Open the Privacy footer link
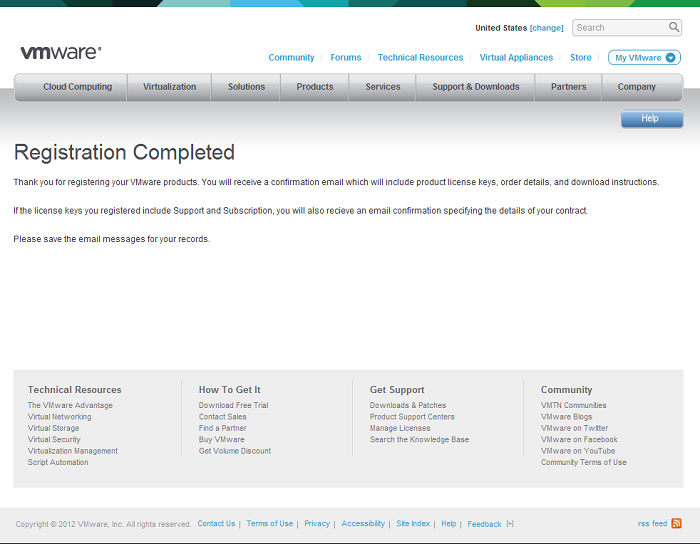Image resolution: width=700 pixels, height=544 pixels. (317, 524)
